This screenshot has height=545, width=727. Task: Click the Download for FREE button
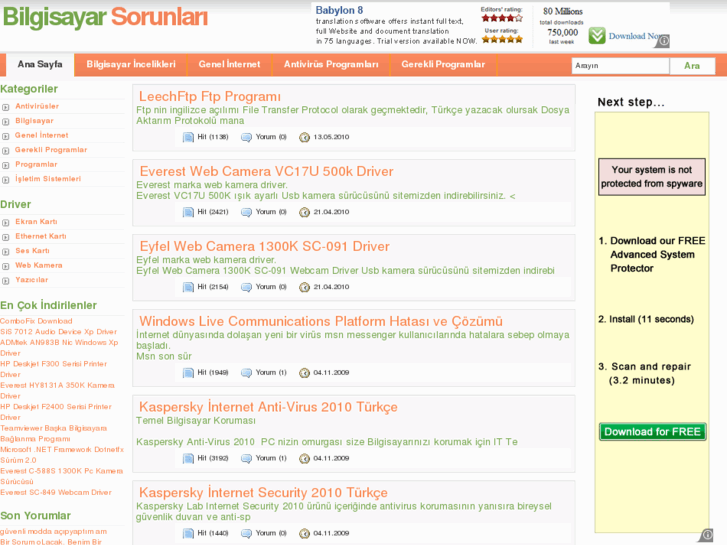coord(652,432)
